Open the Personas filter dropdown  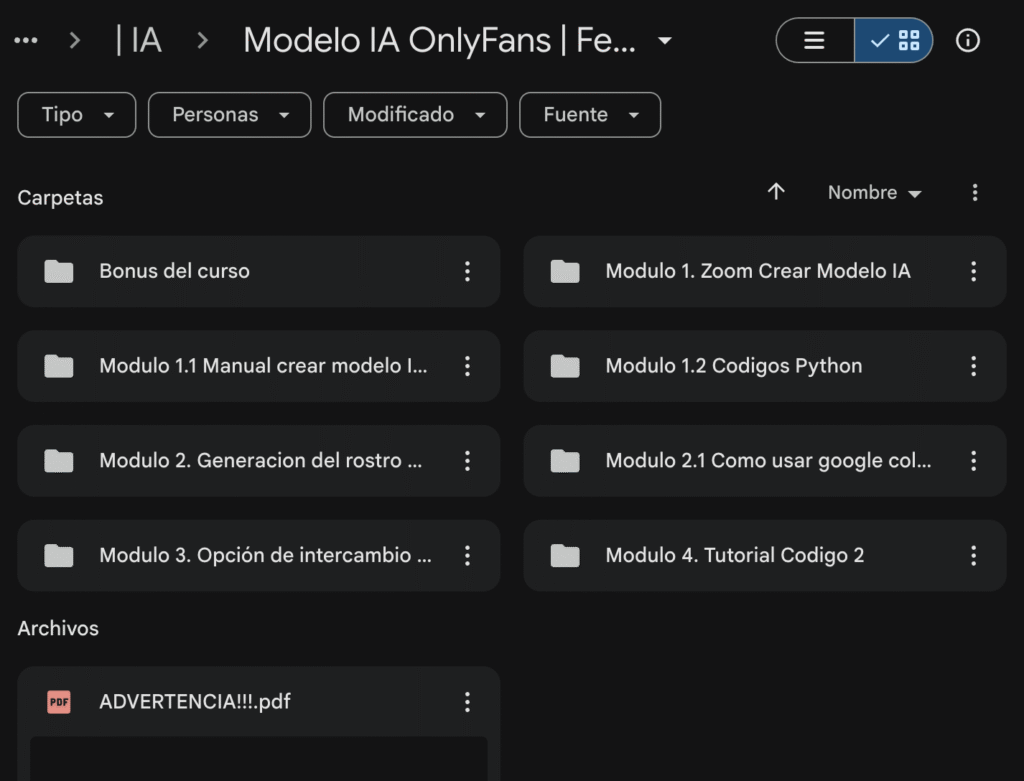pos(229,115)
